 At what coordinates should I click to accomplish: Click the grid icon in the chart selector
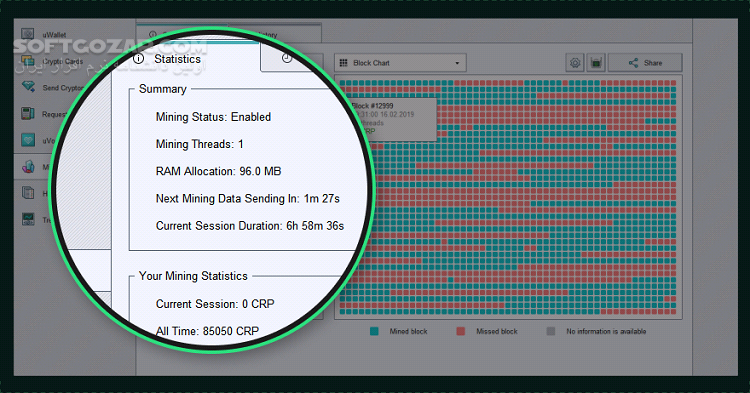[343, 63]
